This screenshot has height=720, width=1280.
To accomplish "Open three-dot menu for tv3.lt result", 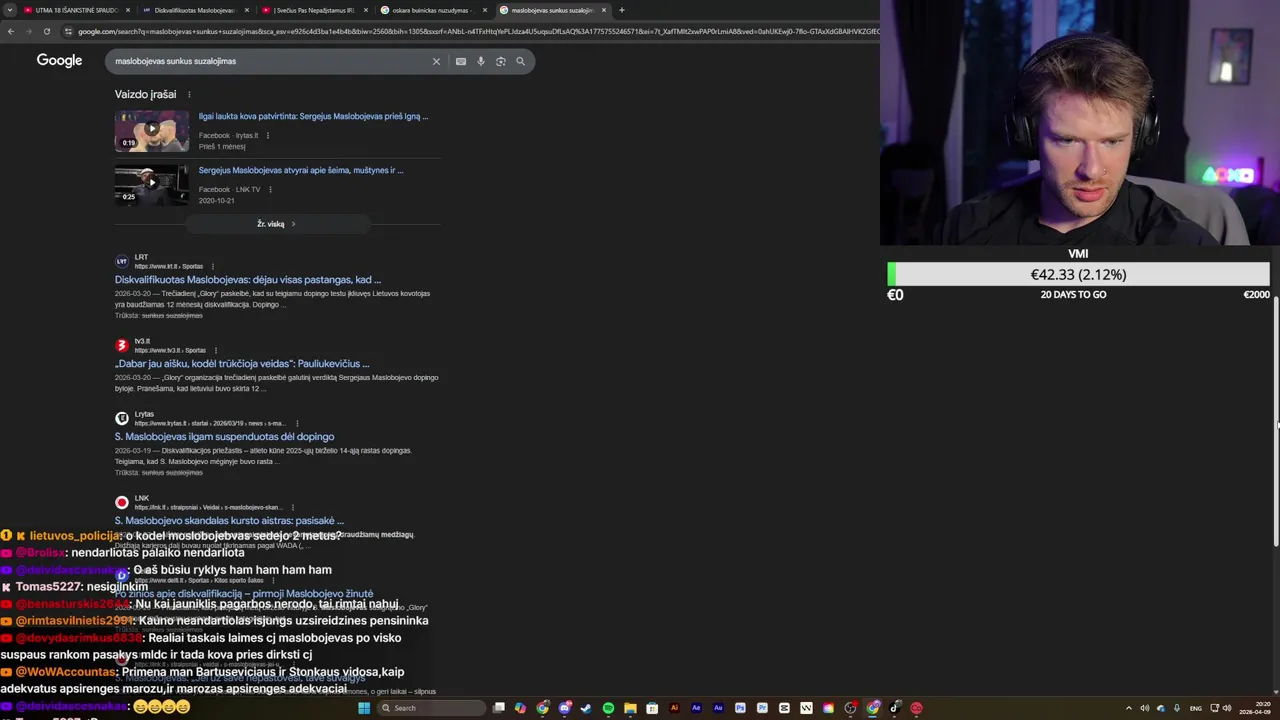I will tap(216, 350).
